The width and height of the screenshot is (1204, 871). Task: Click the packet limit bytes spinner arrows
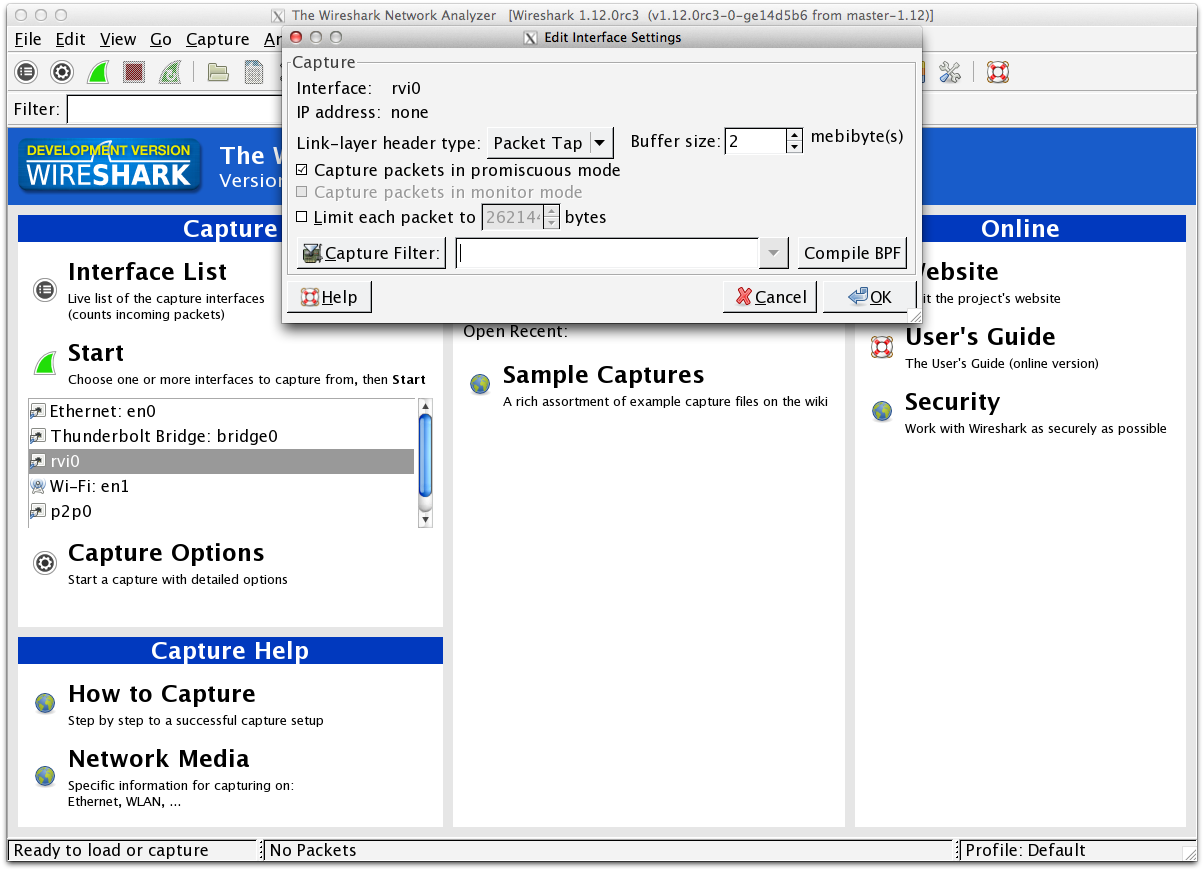click(x=552, y=217)
